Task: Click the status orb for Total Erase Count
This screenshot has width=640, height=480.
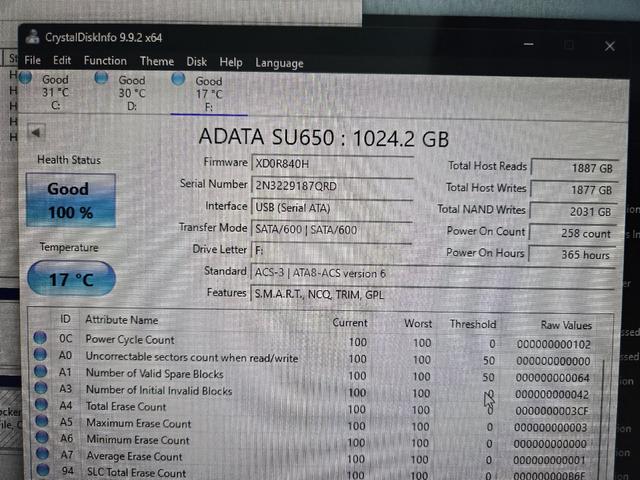Action: [41, 404]
